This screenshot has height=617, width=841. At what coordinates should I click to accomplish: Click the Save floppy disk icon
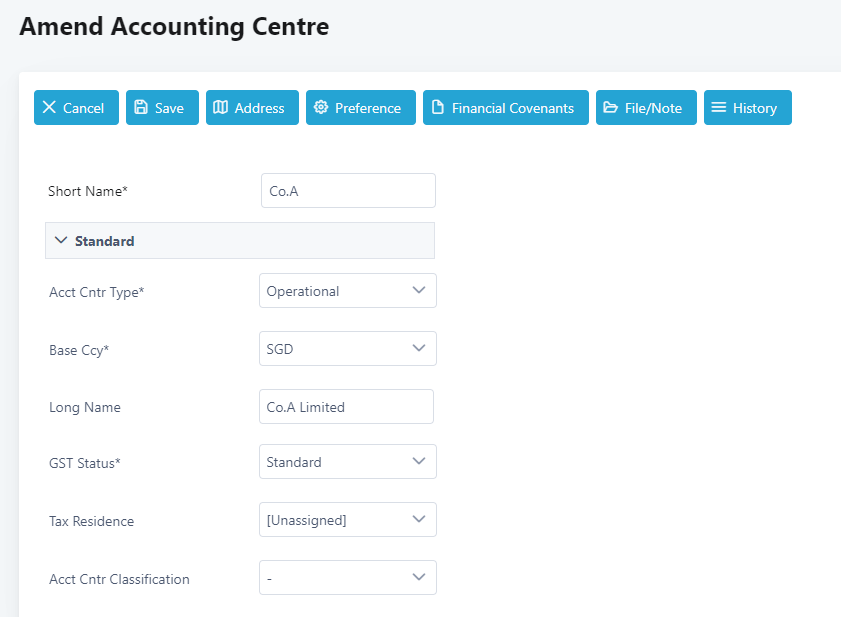pyautogui.click(x=141, y=108)
